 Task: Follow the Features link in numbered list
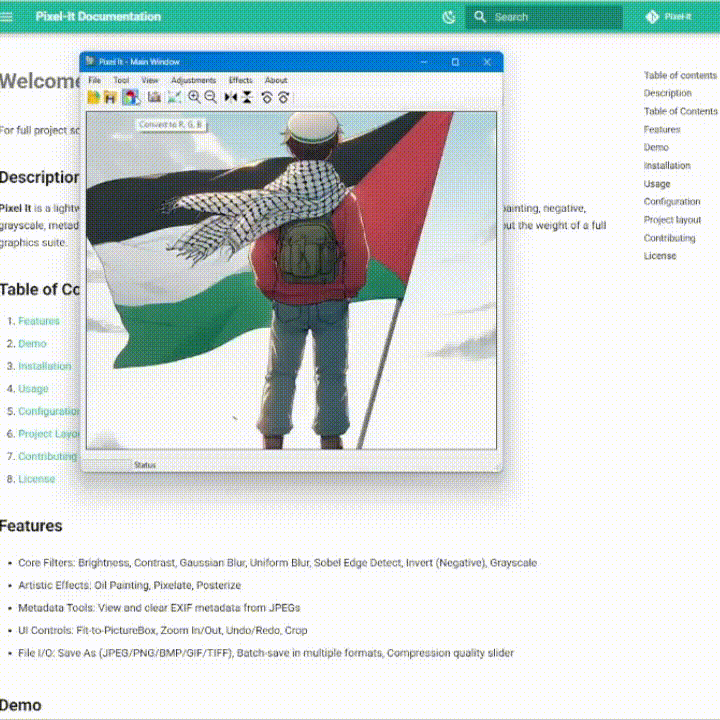pos(39,321)
